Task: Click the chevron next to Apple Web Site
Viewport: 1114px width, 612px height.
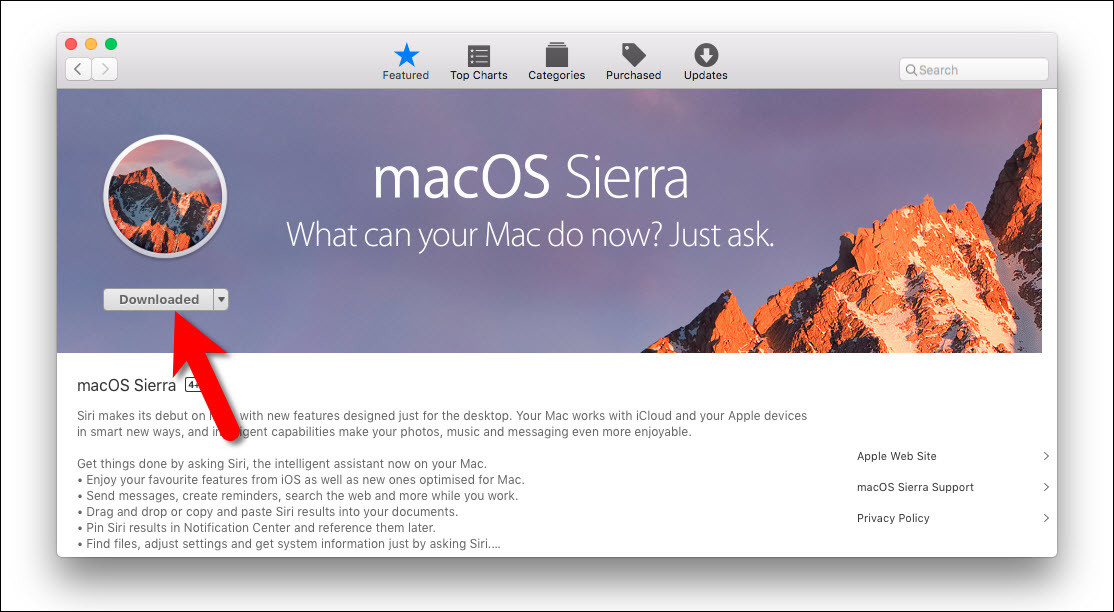Action: 1046,456
